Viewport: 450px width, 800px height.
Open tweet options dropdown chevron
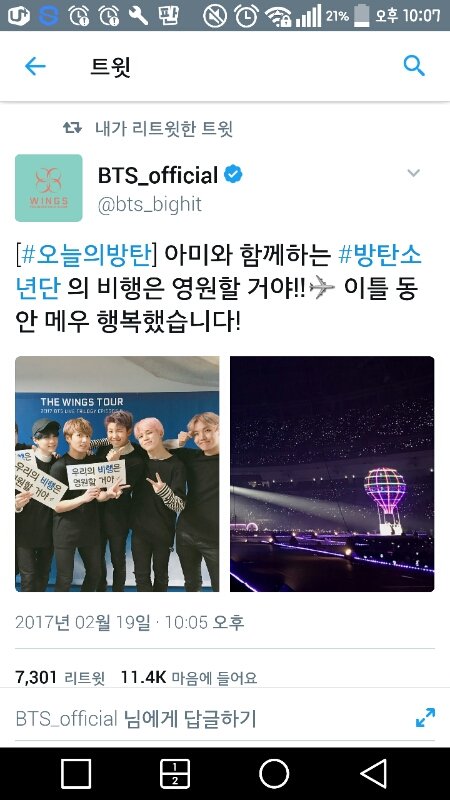tap(413, 173)
